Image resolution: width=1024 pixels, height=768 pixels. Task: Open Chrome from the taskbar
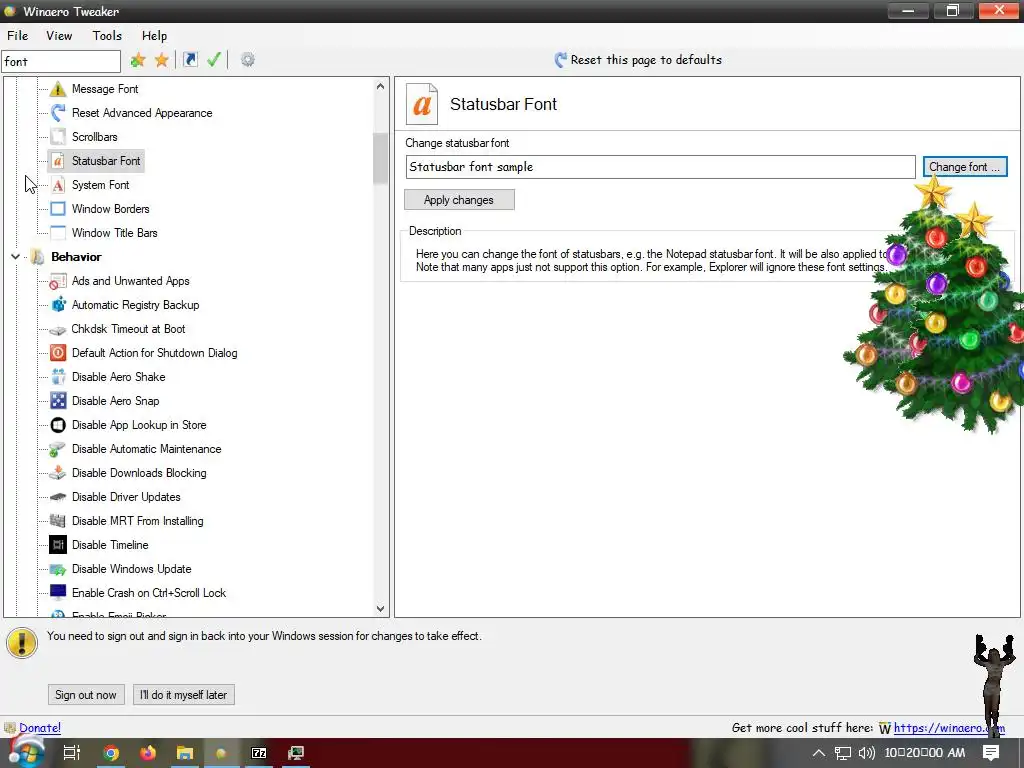(111, 753)
